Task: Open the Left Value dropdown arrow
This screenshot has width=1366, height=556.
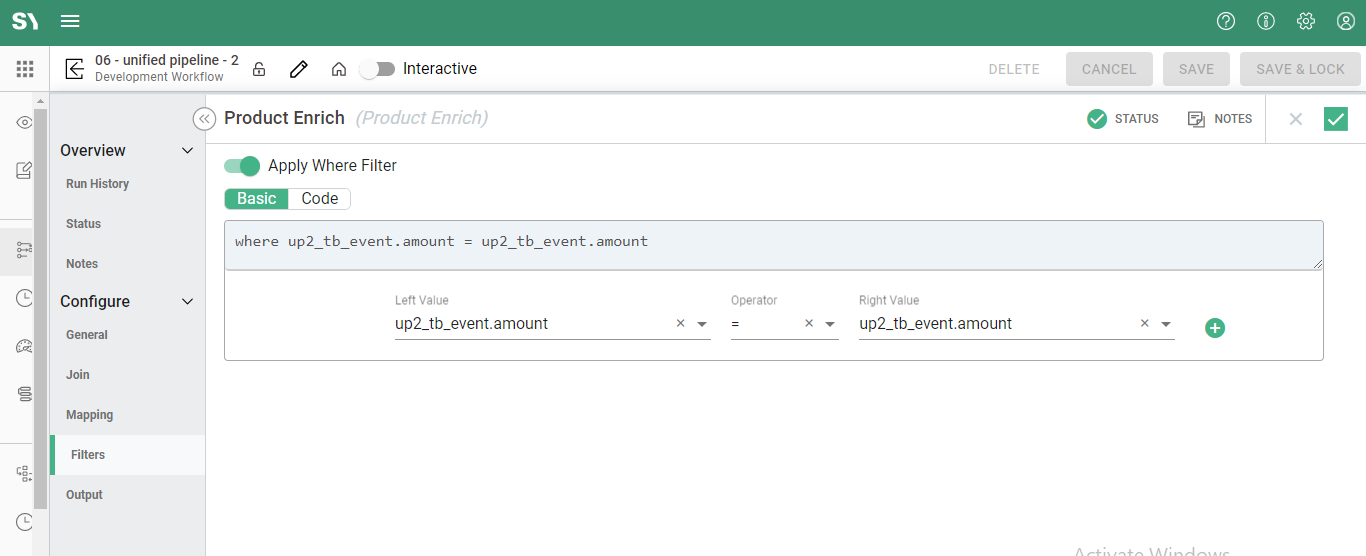Action: tap(702, 324)
